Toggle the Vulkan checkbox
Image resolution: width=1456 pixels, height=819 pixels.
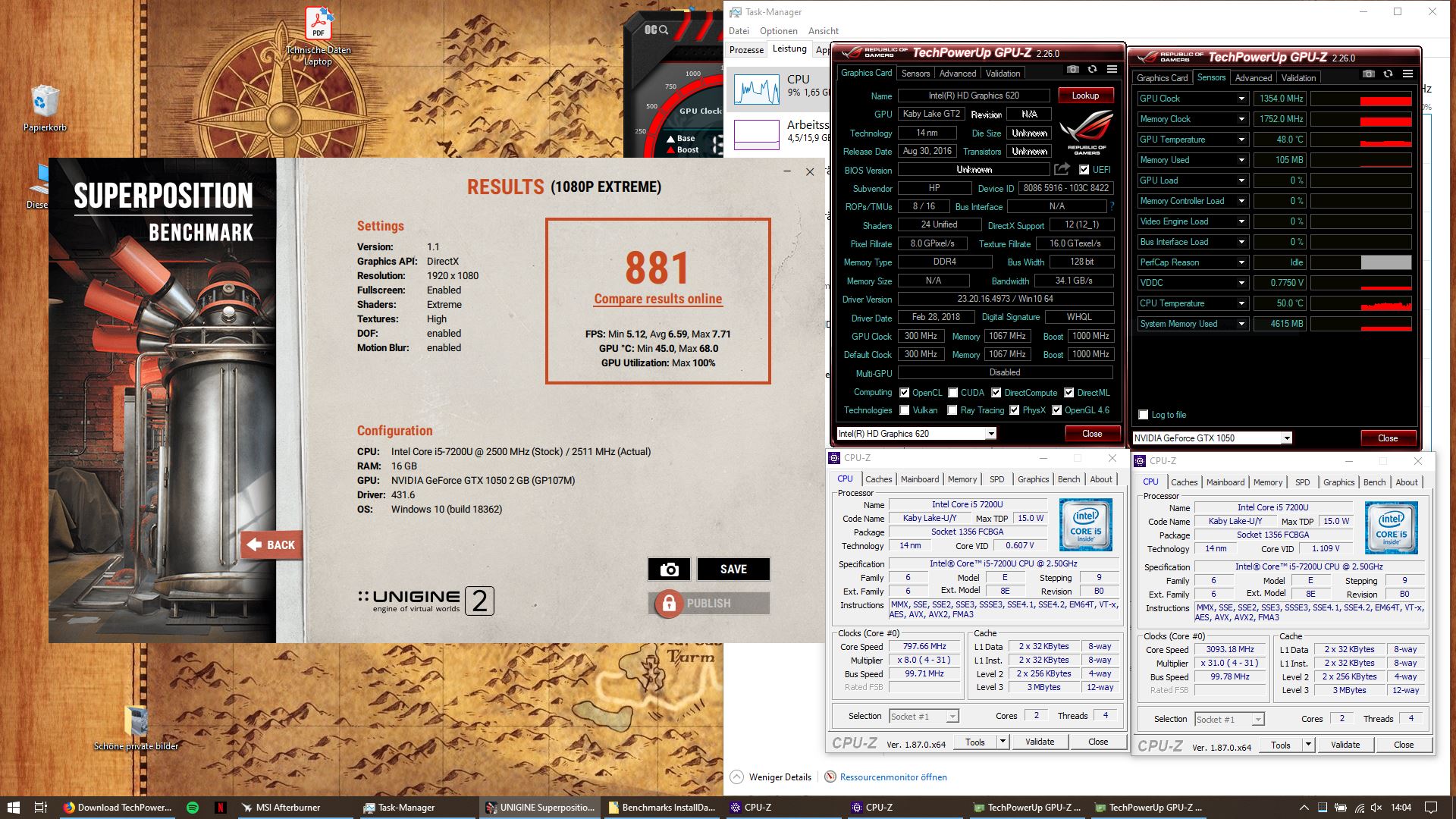[904, 410]
